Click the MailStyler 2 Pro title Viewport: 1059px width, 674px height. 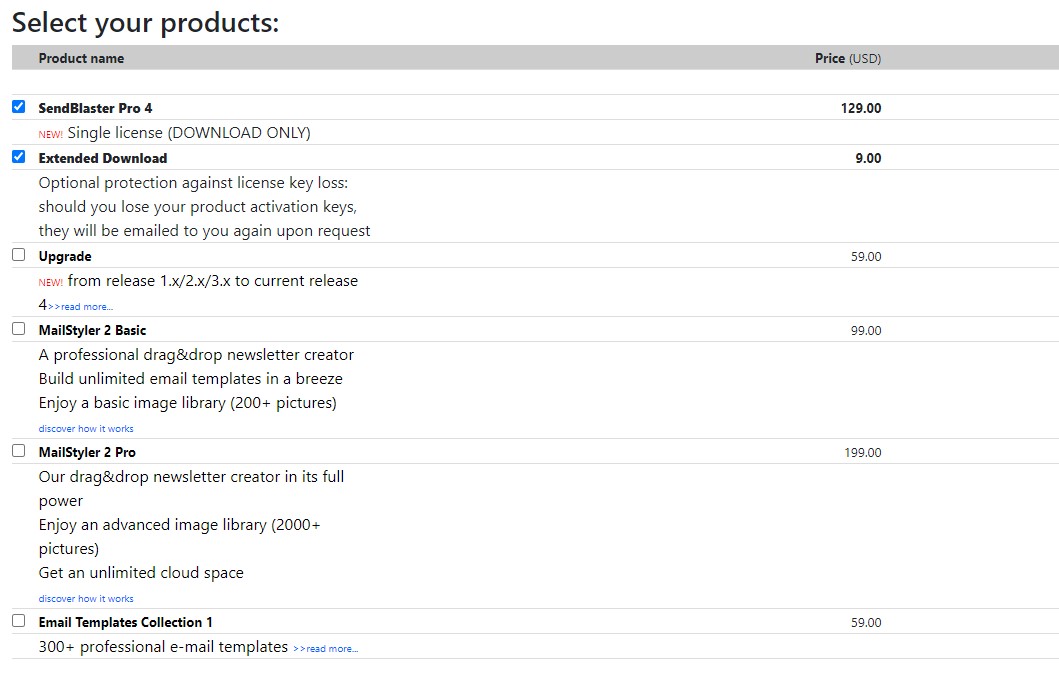pyautogui.click(x=87, y=452)
